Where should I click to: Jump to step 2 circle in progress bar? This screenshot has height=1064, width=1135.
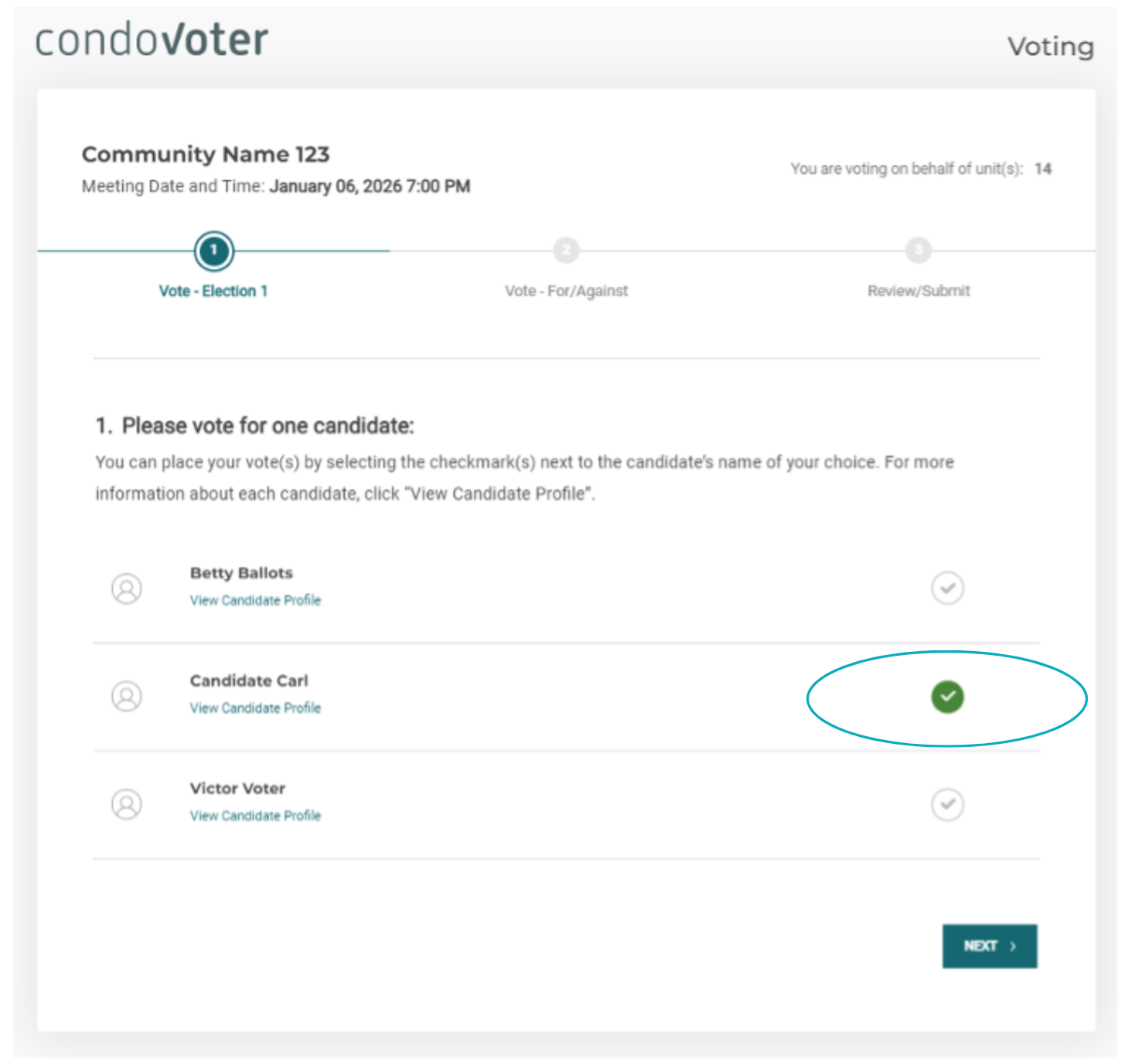[x=566, y=250]
